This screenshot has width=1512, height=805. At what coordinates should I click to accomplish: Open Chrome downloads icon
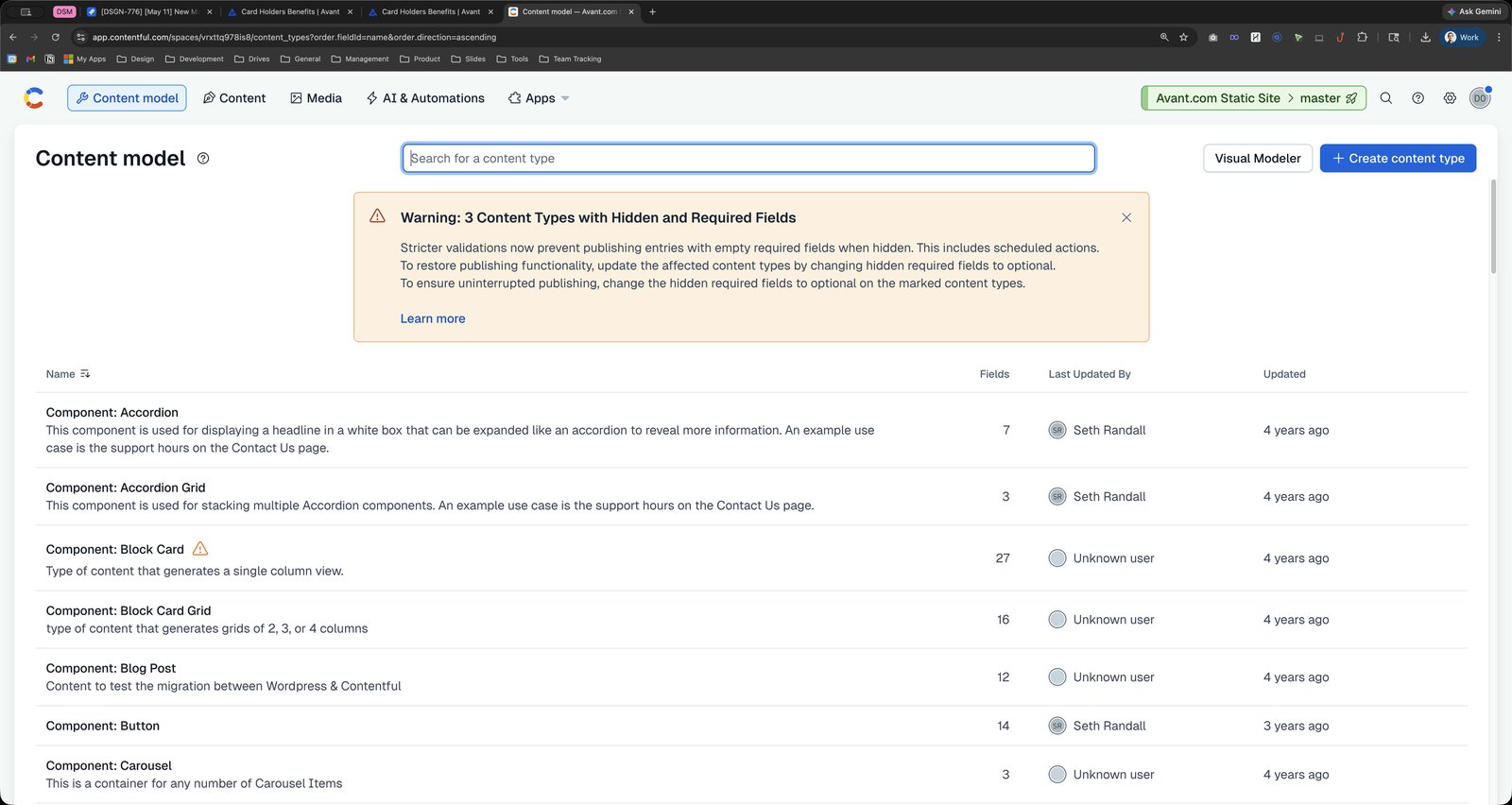1425,37
